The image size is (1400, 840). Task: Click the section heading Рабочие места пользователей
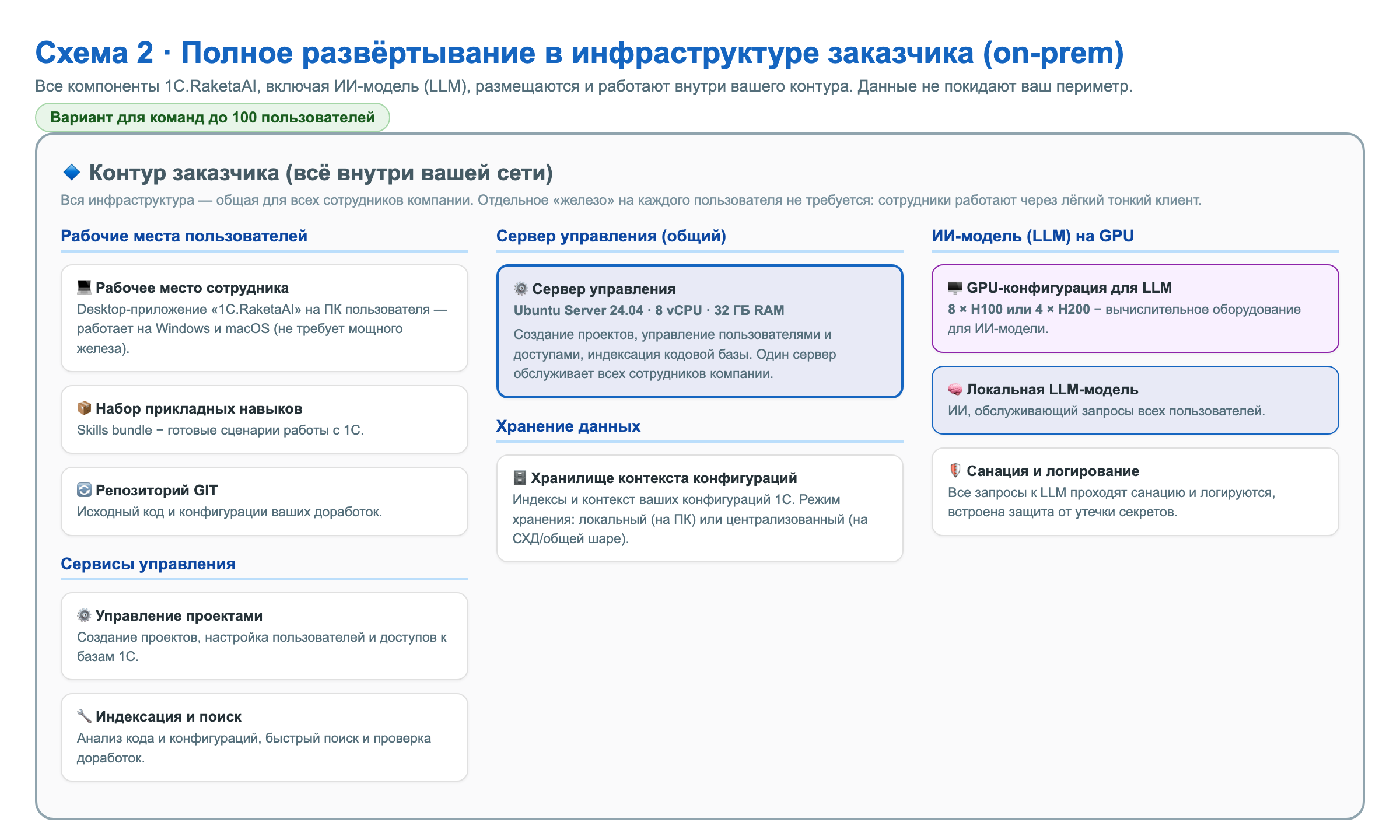184,236
